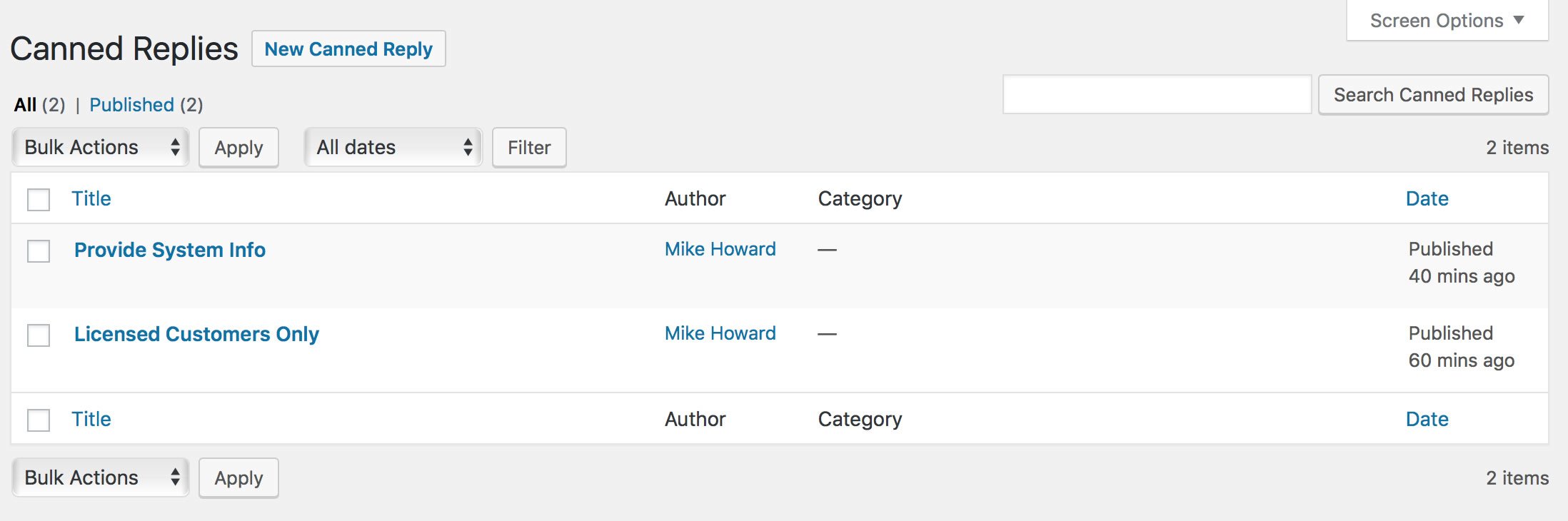This screenshot has width=1568, height=521.
Task: Open the Licensed Customers Only reply
Action: click(x=196, y=334)
